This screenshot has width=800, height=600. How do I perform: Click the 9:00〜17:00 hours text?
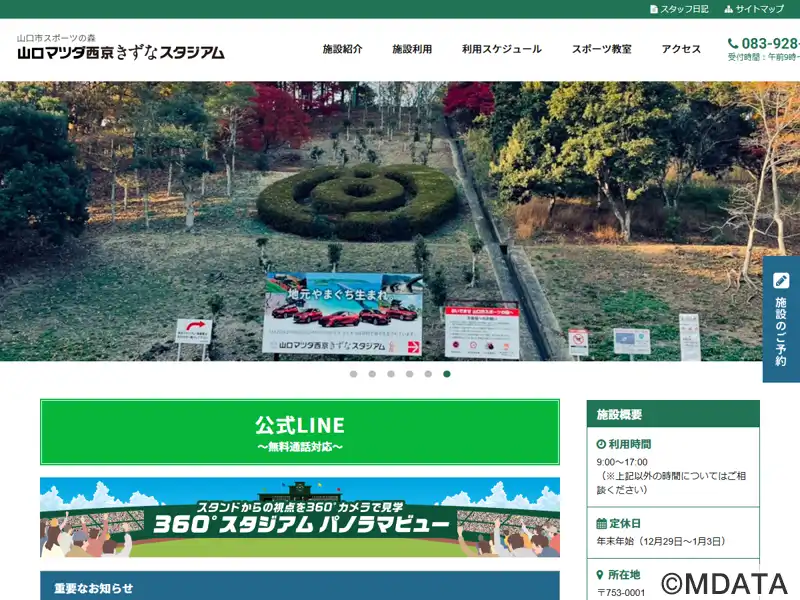pos(622,462)
